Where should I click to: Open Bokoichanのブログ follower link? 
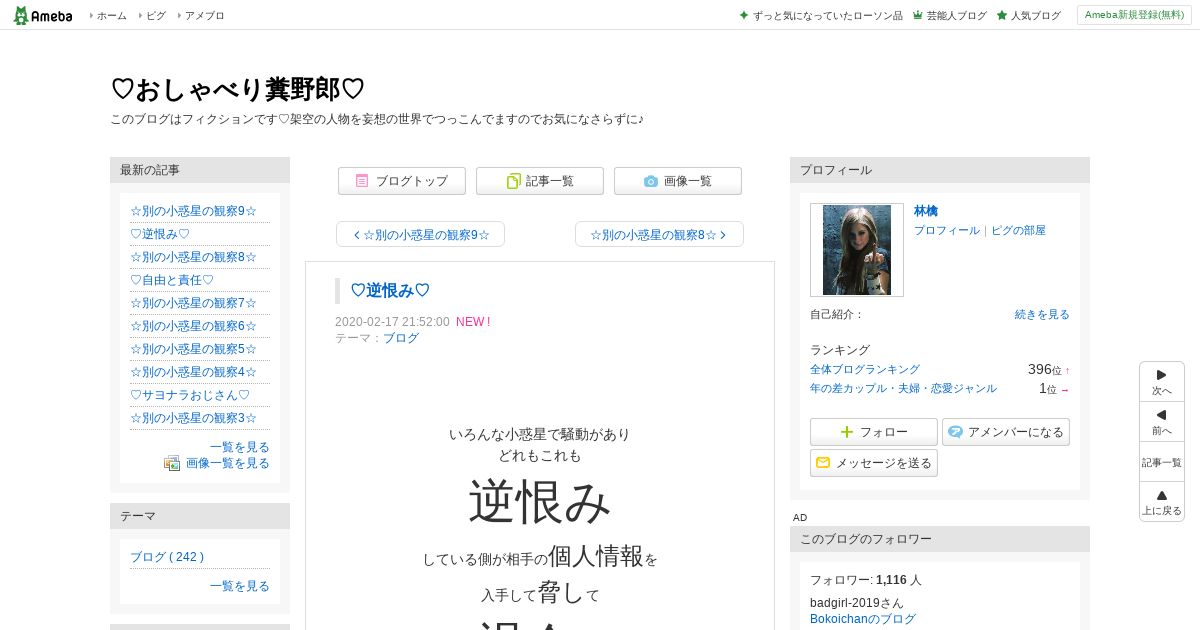coord(863,619)
